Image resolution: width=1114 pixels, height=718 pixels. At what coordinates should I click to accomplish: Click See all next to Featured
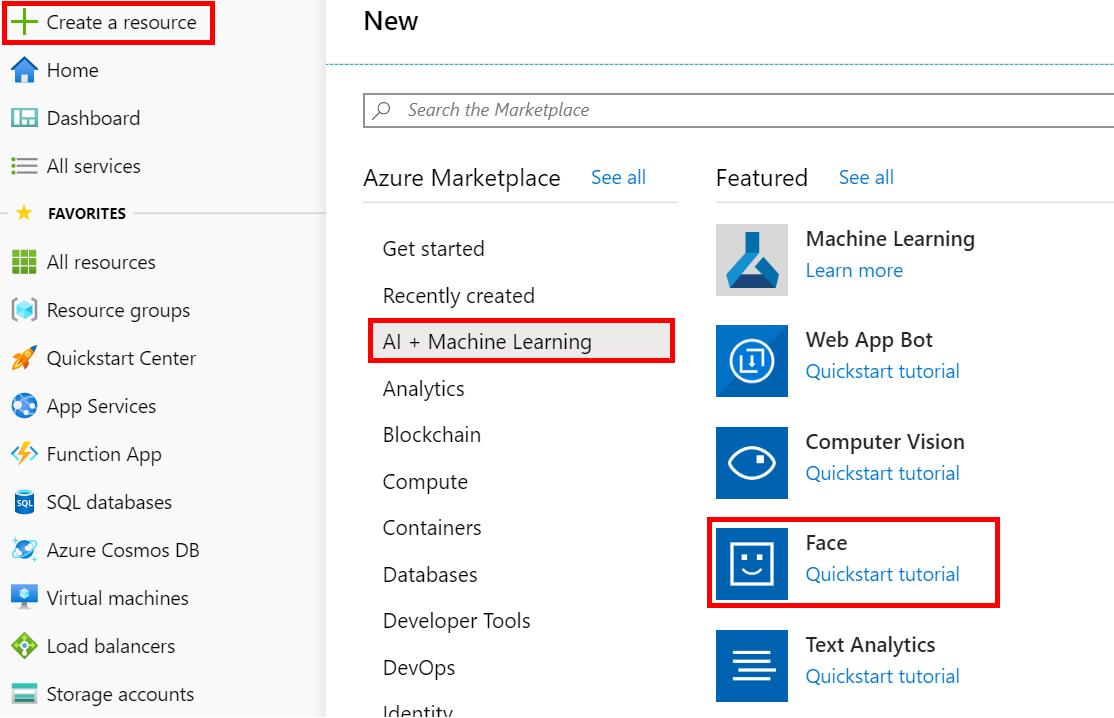(866, 178)
